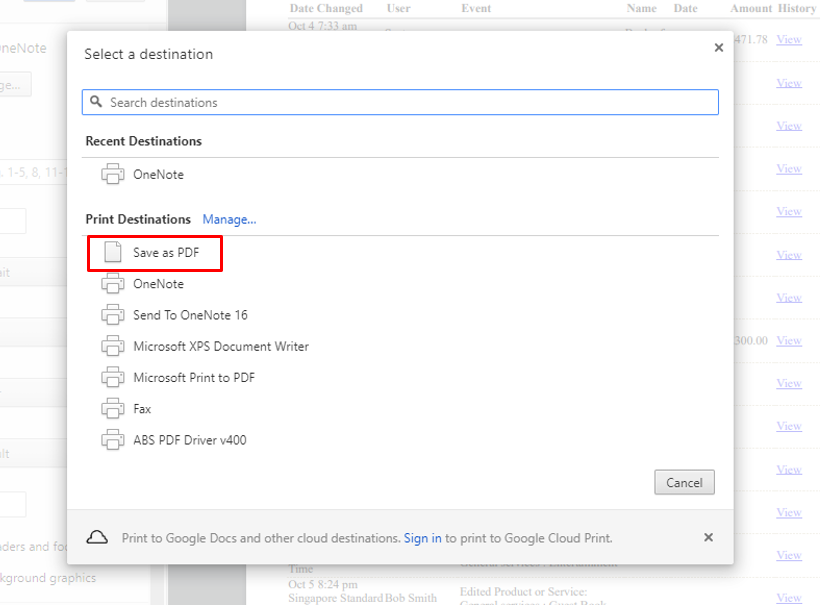
Task: Follow the Sign in link
Action: tap(422, 538)
